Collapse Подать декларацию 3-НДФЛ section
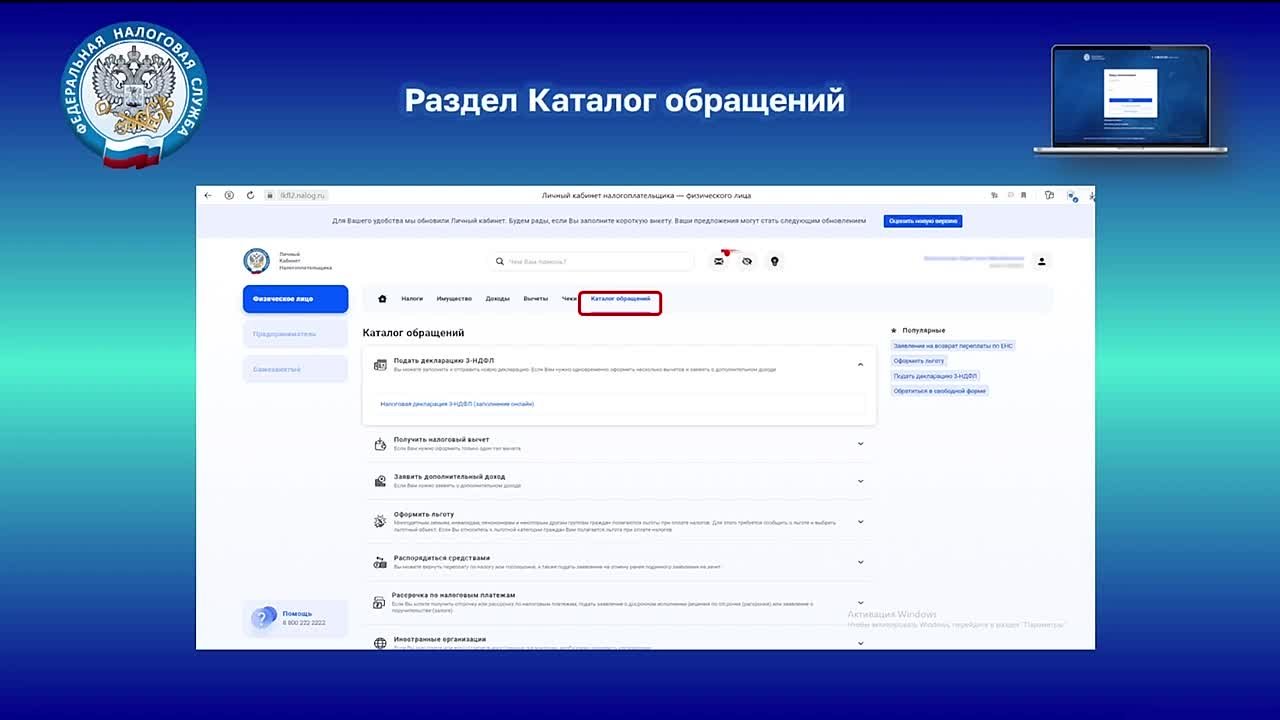Viewport: 1280px width, 720px height. pyautogui.click(x=860, y=365)
